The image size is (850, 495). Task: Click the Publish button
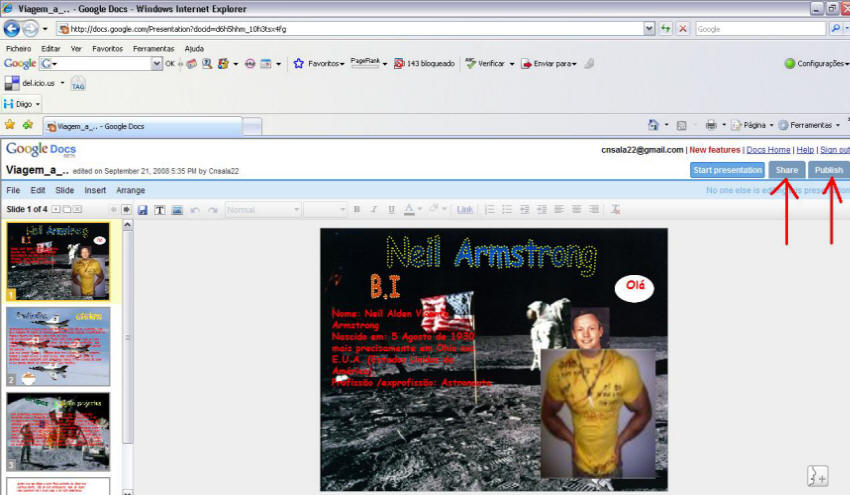tap(828, 170)
